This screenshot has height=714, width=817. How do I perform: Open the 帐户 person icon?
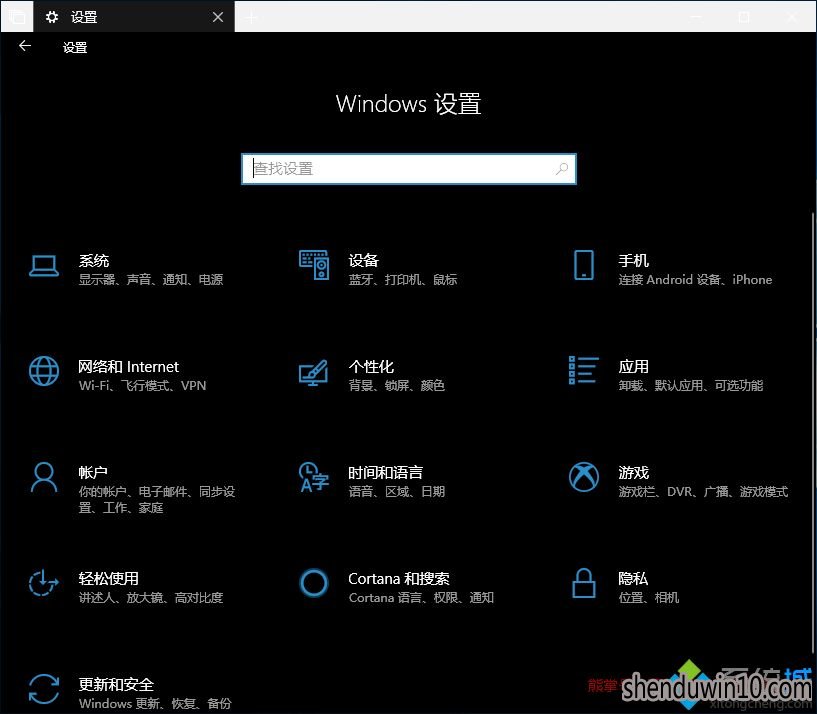coord(44,477)
